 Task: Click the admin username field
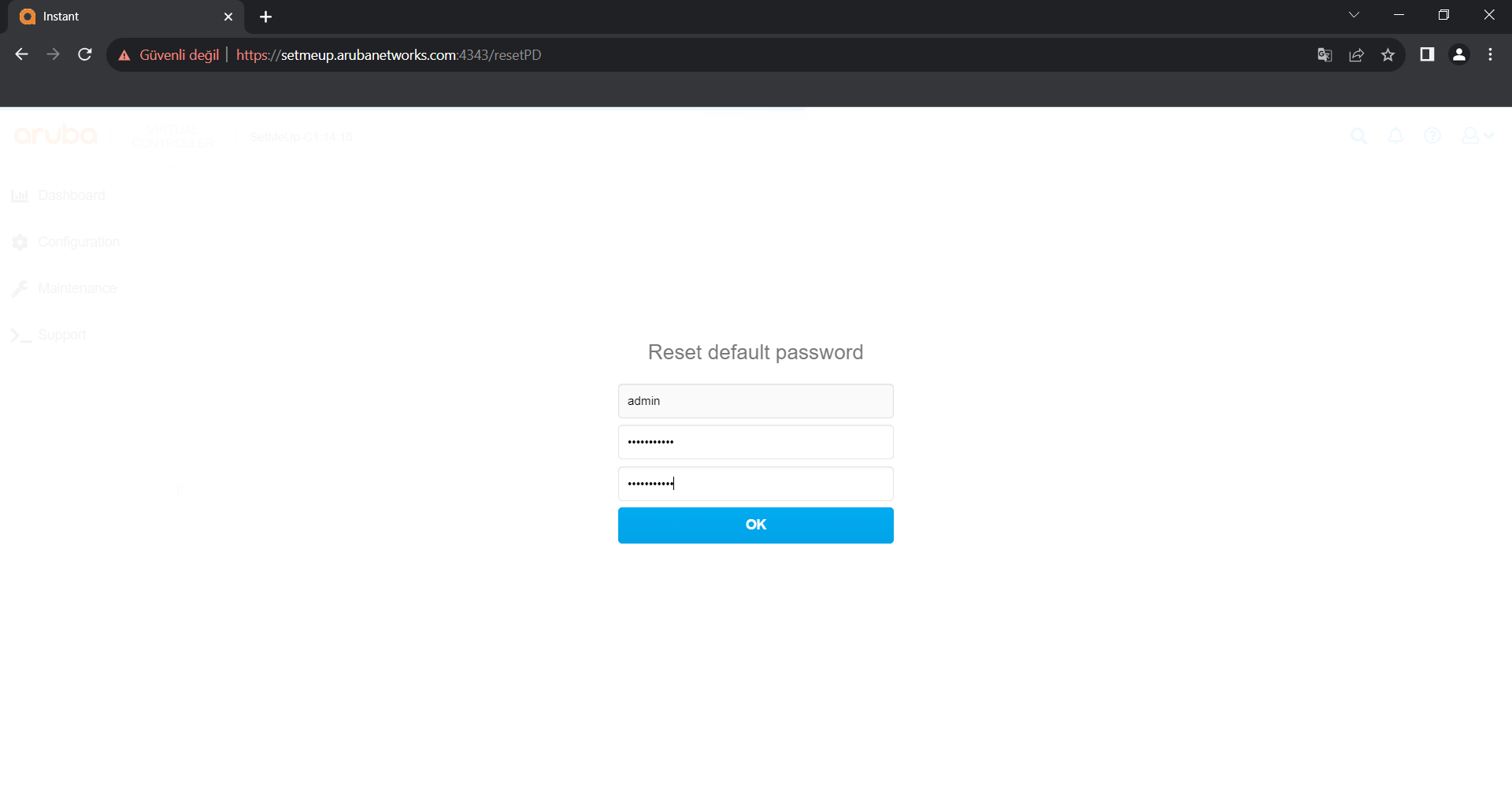pyautogui.click(x=755, y=401)
